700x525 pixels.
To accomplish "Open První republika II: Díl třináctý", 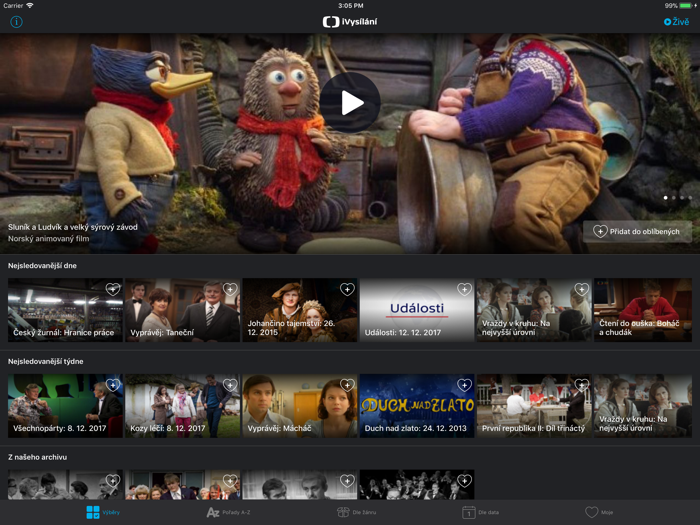I will pyautogui.click(x=534, y=406).
